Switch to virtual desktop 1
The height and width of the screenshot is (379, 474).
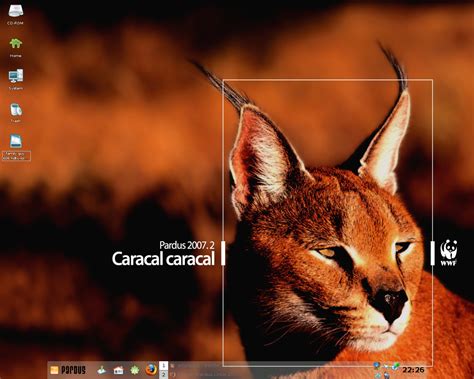163,366
